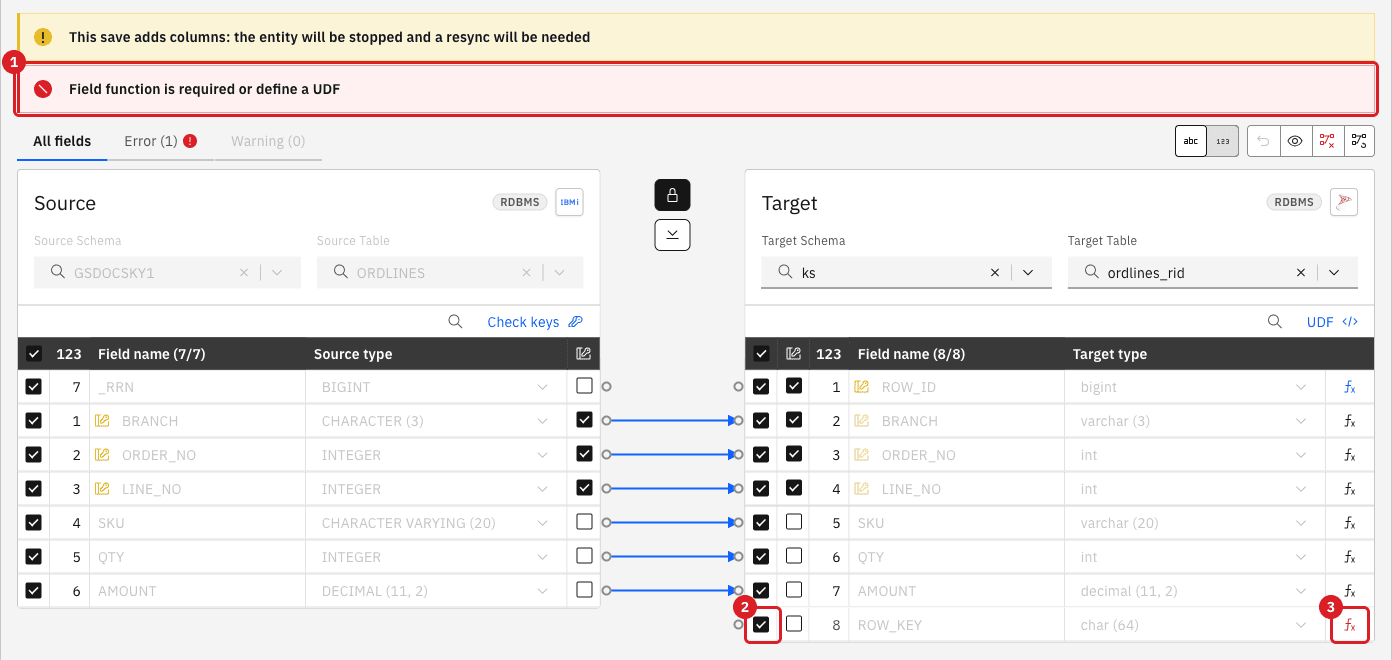Open function editor for target LINE_NO field

(1349, 489)
